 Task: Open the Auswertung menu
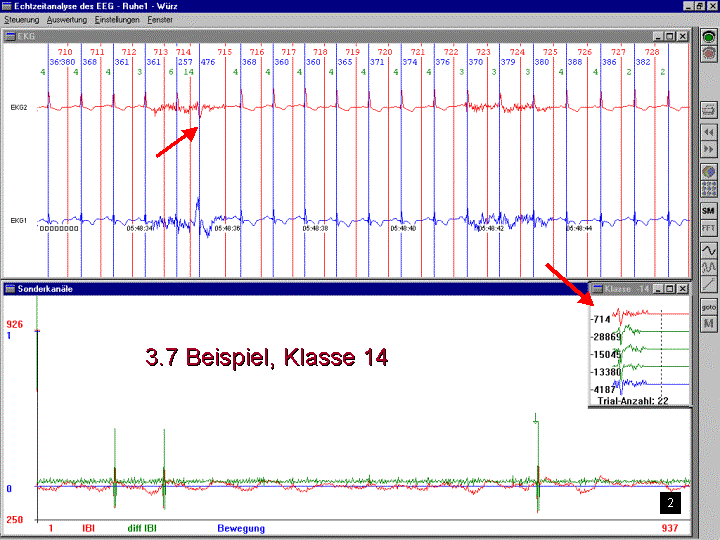click(x=68, y=20)
